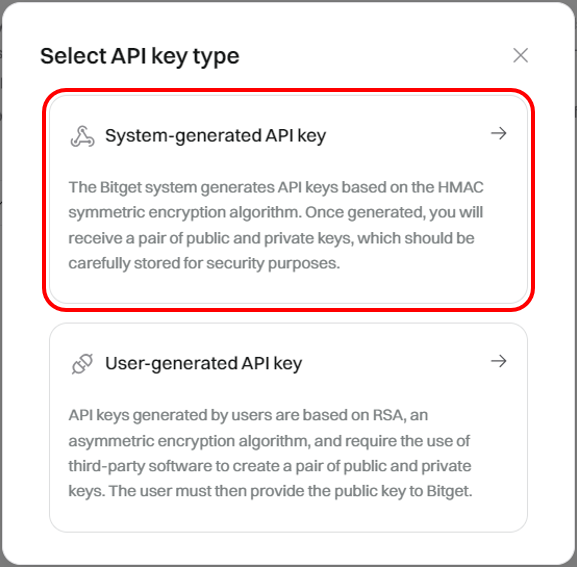Click the HMAC symmetric encryption description text

[x=276, y=225]
